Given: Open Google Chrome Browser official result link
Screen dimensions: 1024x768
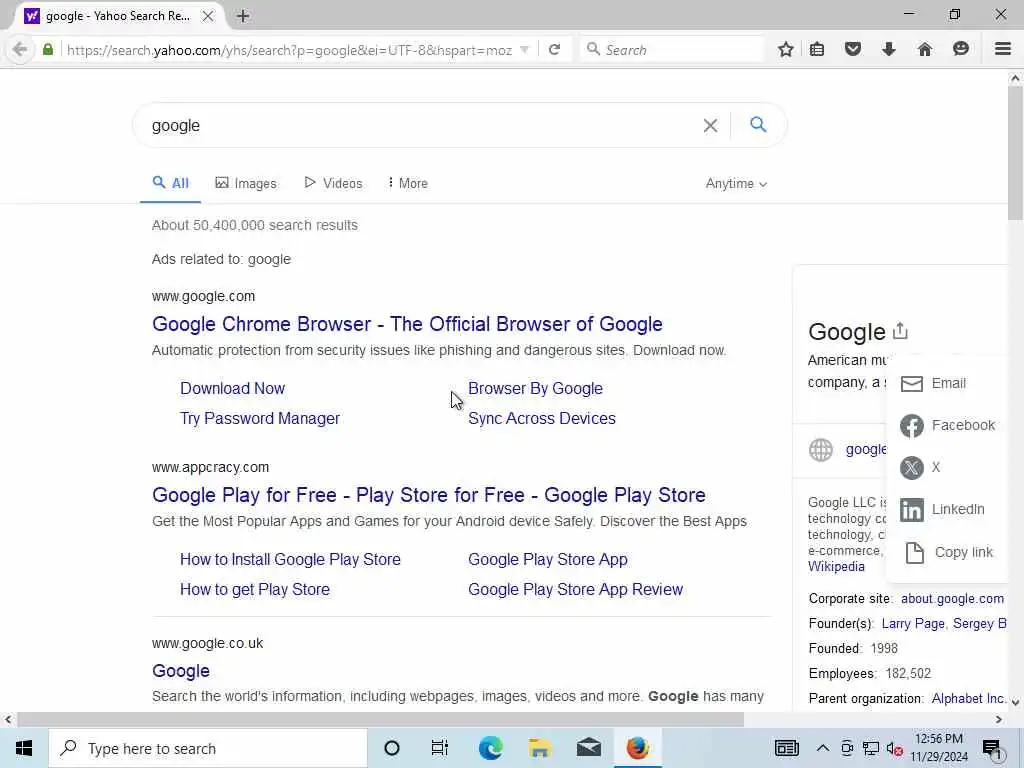Looking at the screenshot, I should click(408, 324).
